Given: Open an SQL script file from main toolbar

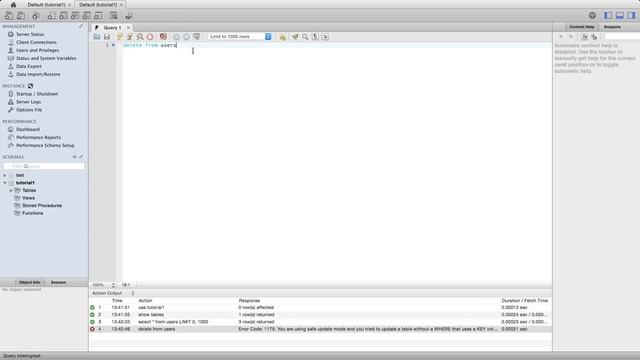Looking at the screenshot, I should 20,16.
